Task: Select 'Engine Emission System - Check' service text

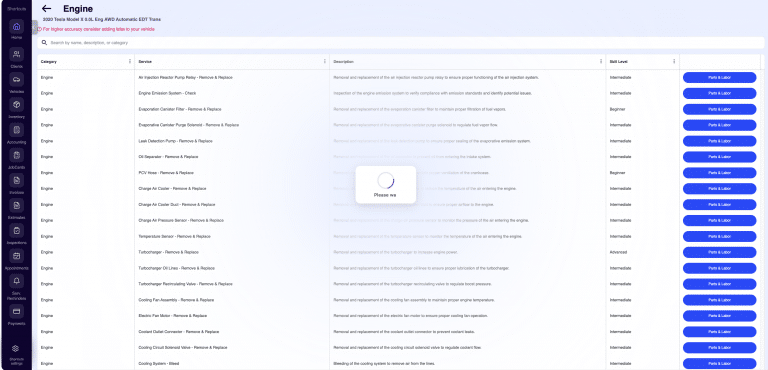Action: 168,93
